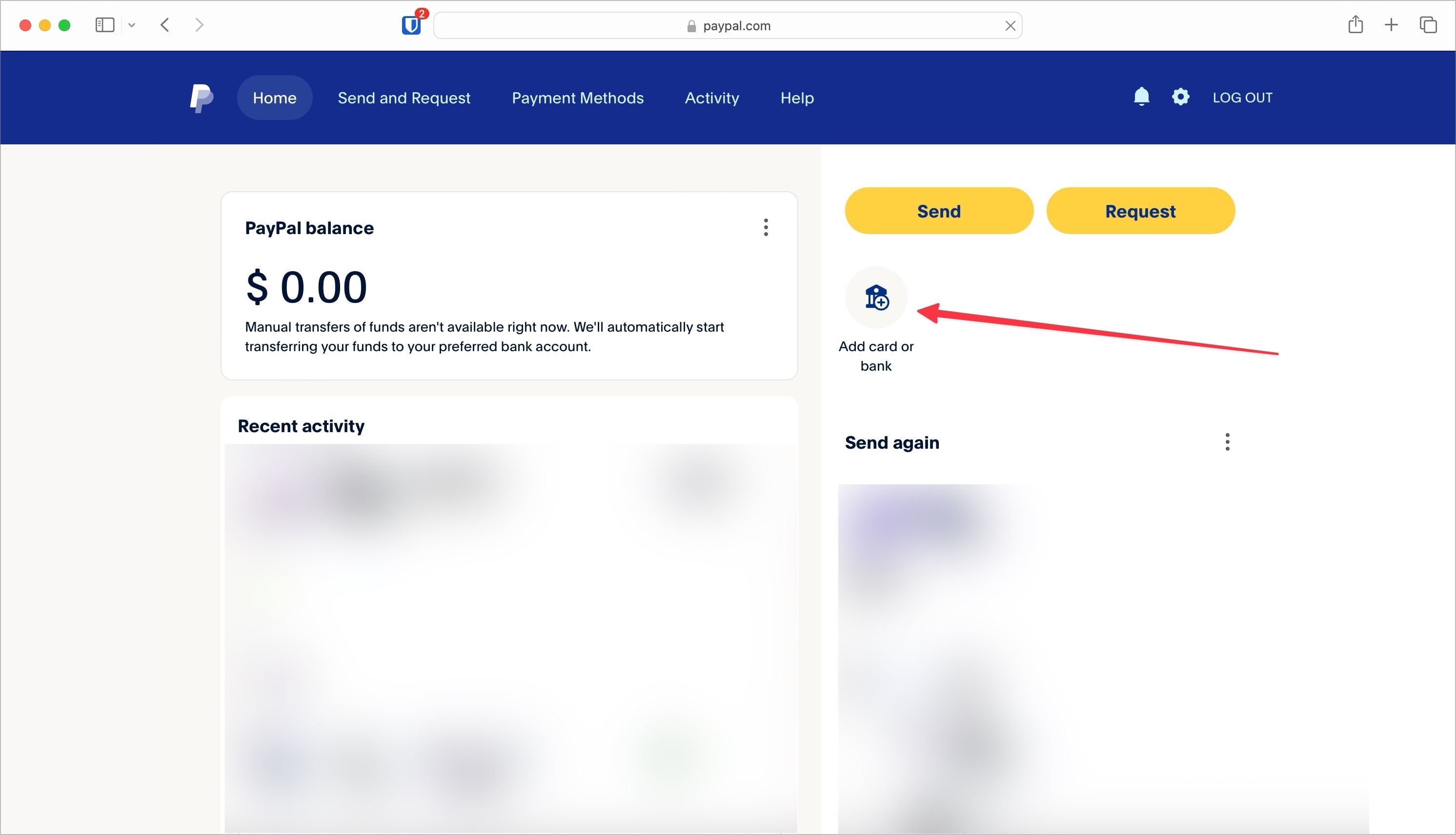
Task: Click the Request button
Action: 1140,210
